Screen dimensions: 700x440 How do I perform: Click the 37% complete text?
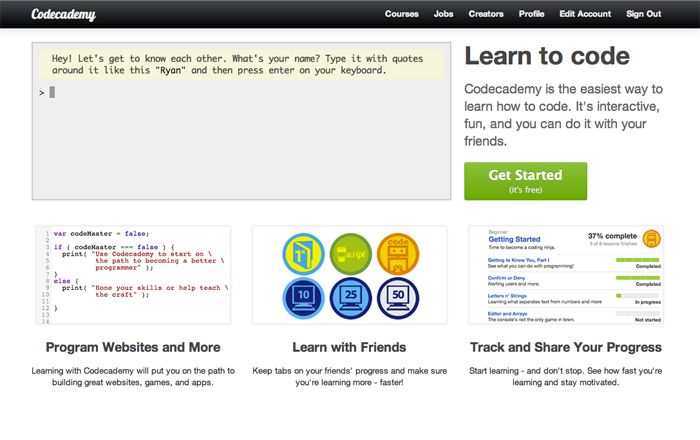[x=612, y=236]
